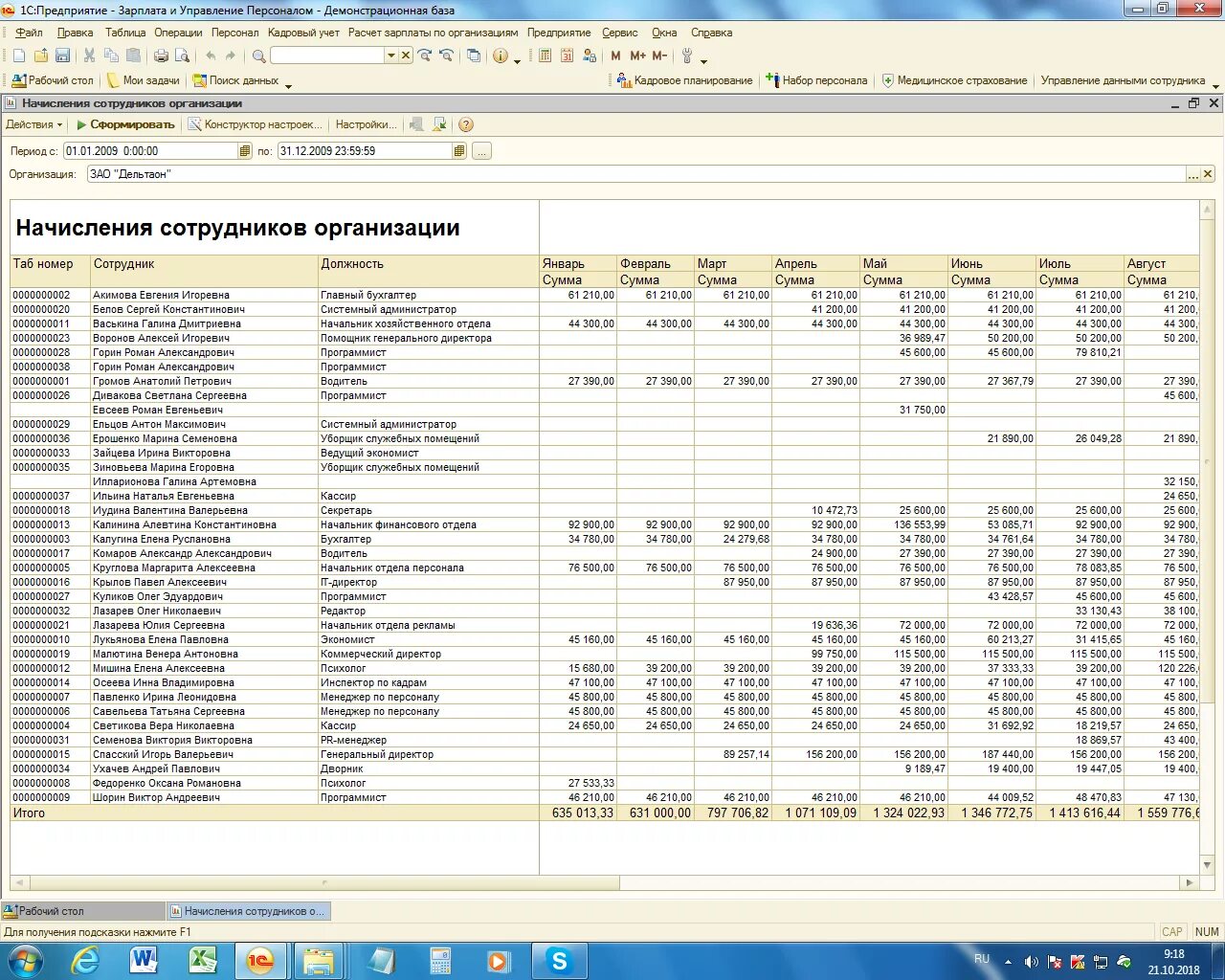Open Конструктор настроек button
This screenshot has width=1225, height=980.
(256, 124)
